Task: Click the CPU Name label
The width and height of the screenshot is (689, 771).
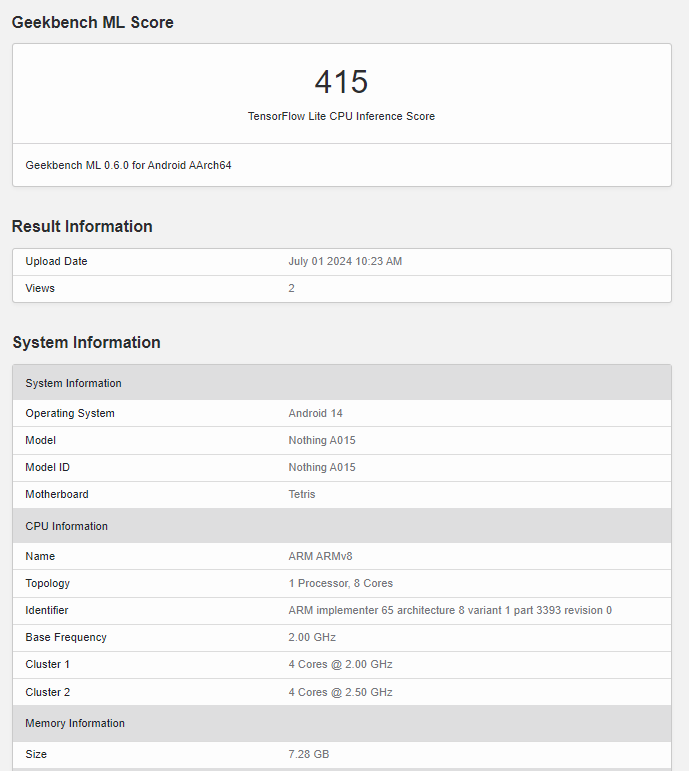Action: (x=40, y=557)
